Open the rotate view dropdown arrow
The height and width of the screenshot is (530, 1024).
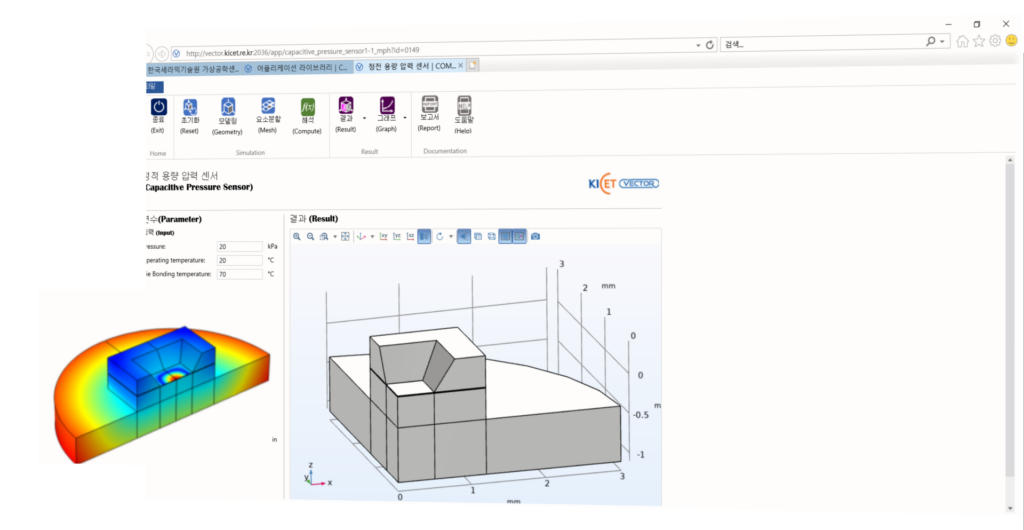[x=451, y=237]
